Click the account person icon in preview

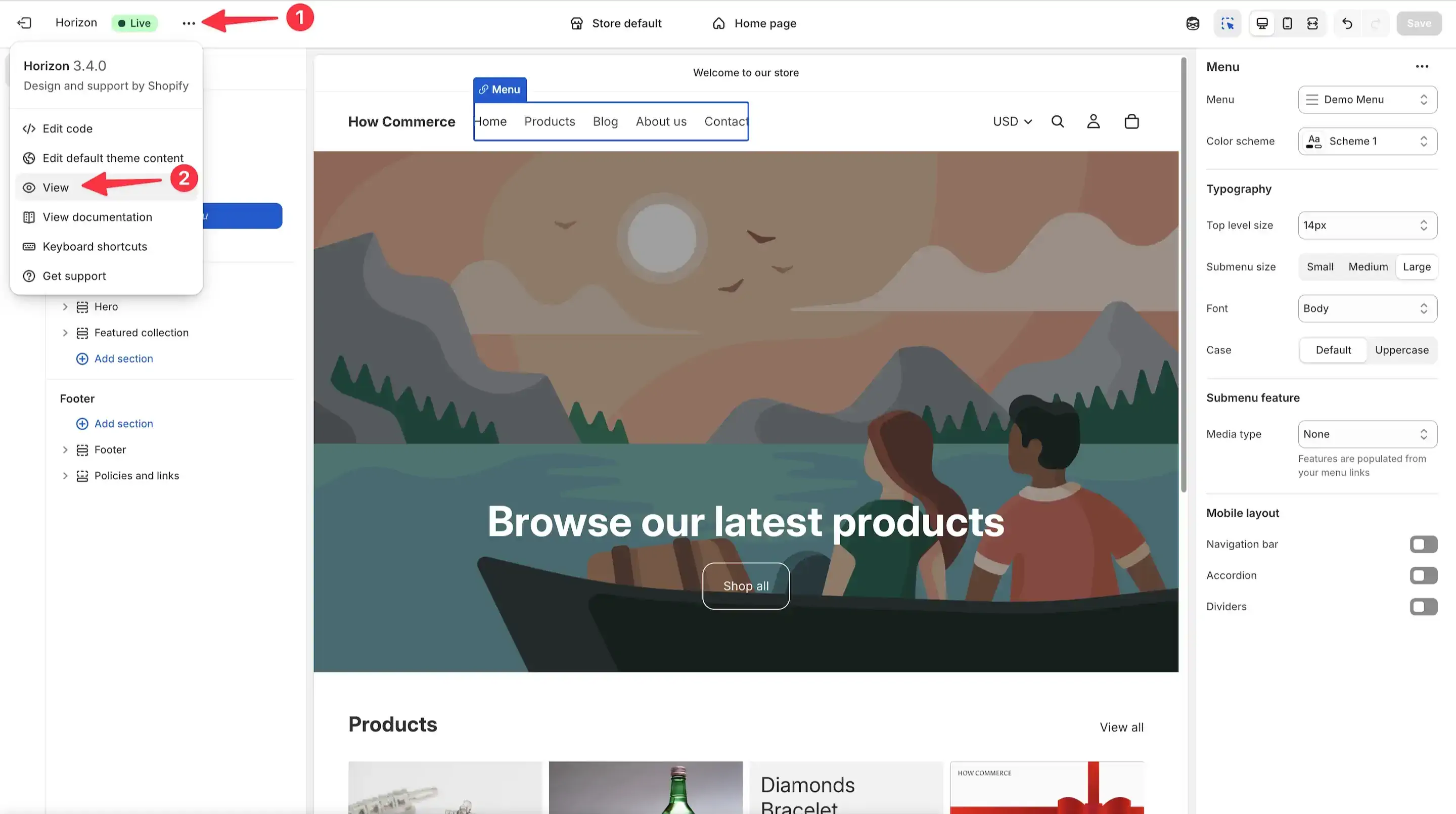tap(1093, 121)
